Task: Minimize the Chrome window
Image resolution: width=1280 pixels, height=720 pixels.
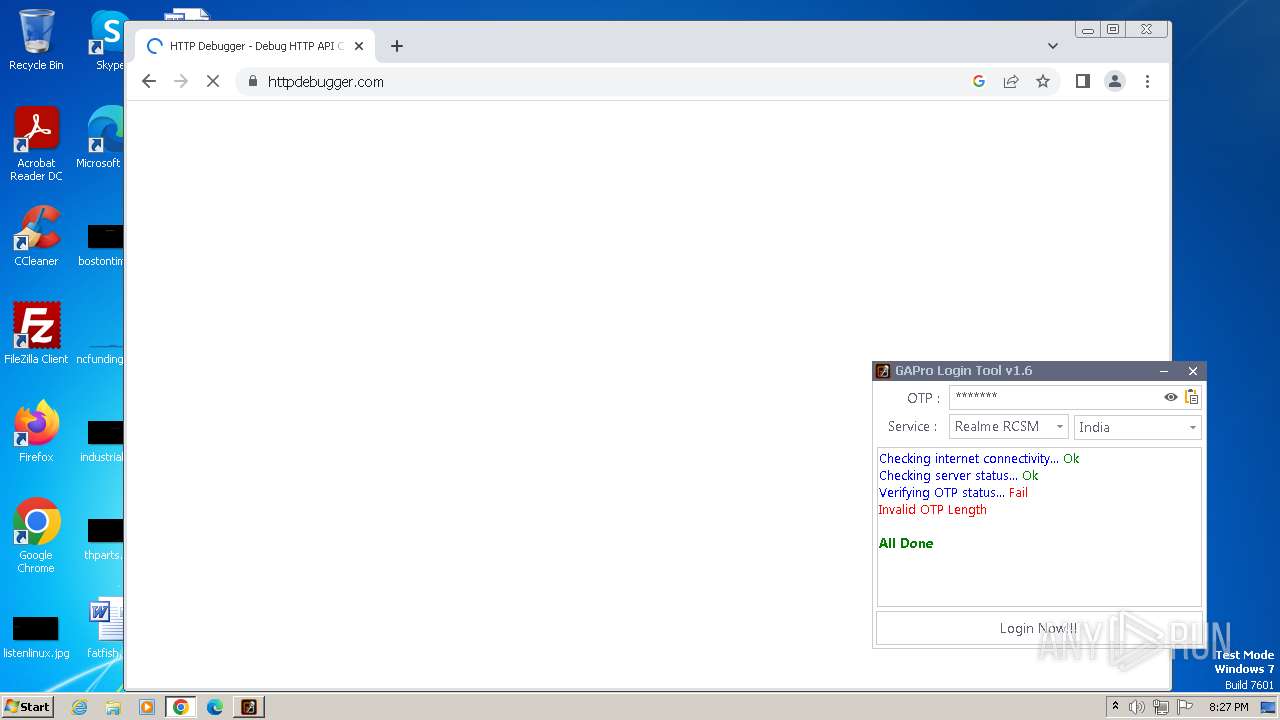Action: pyautogui.click(x=1088, y=30)
